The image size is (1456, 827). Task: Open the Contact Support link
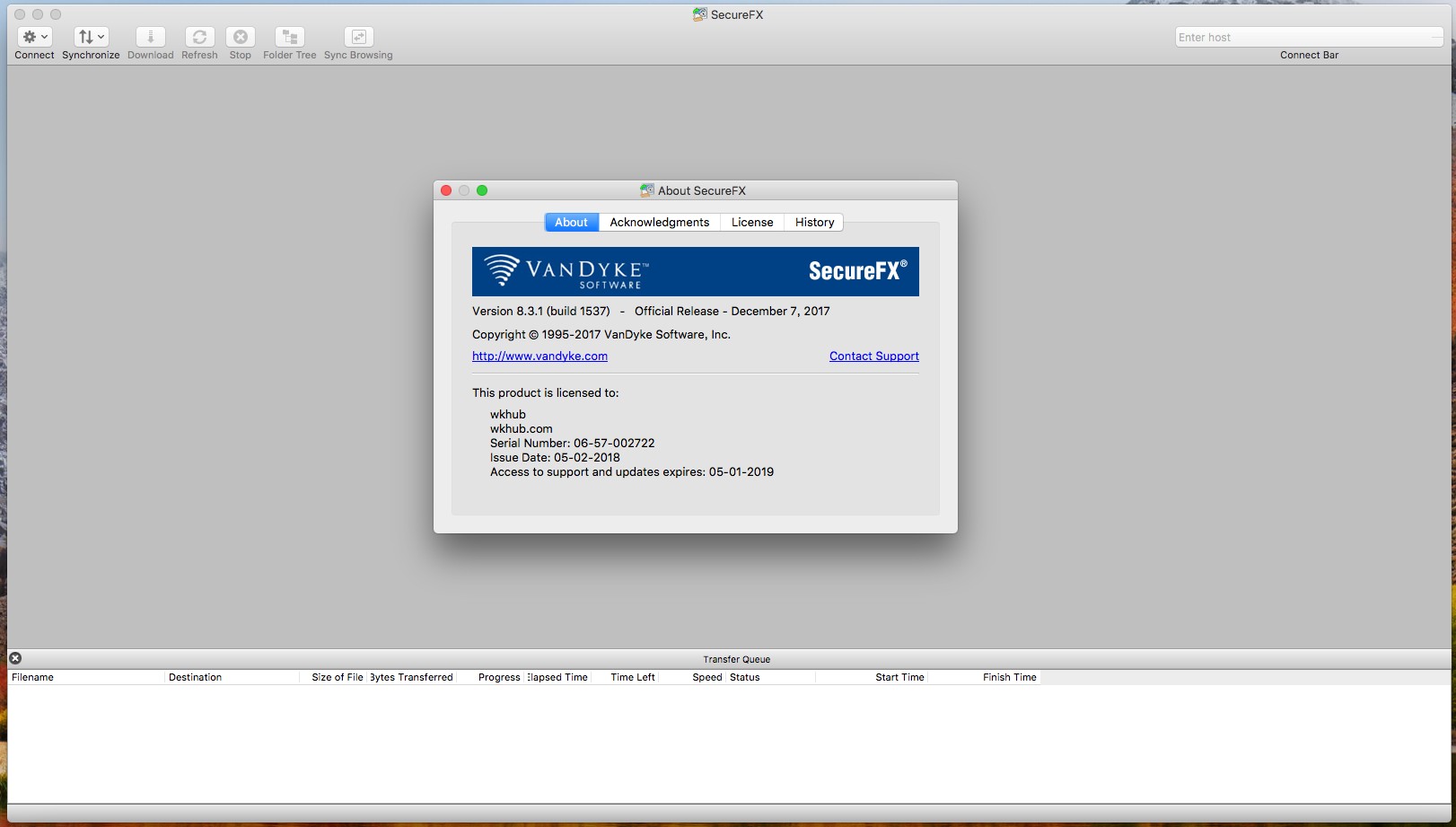874,356
